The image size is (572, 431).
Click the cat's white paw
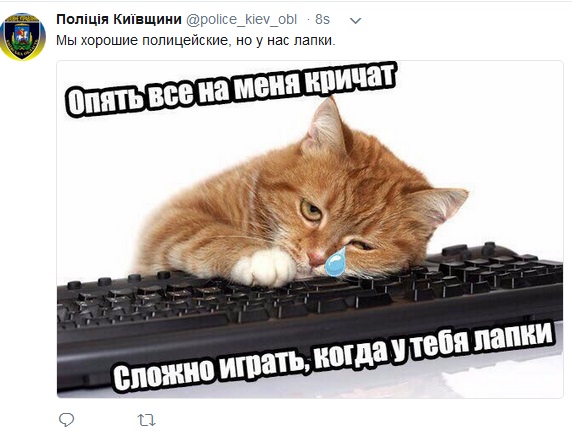coord(264,266)
